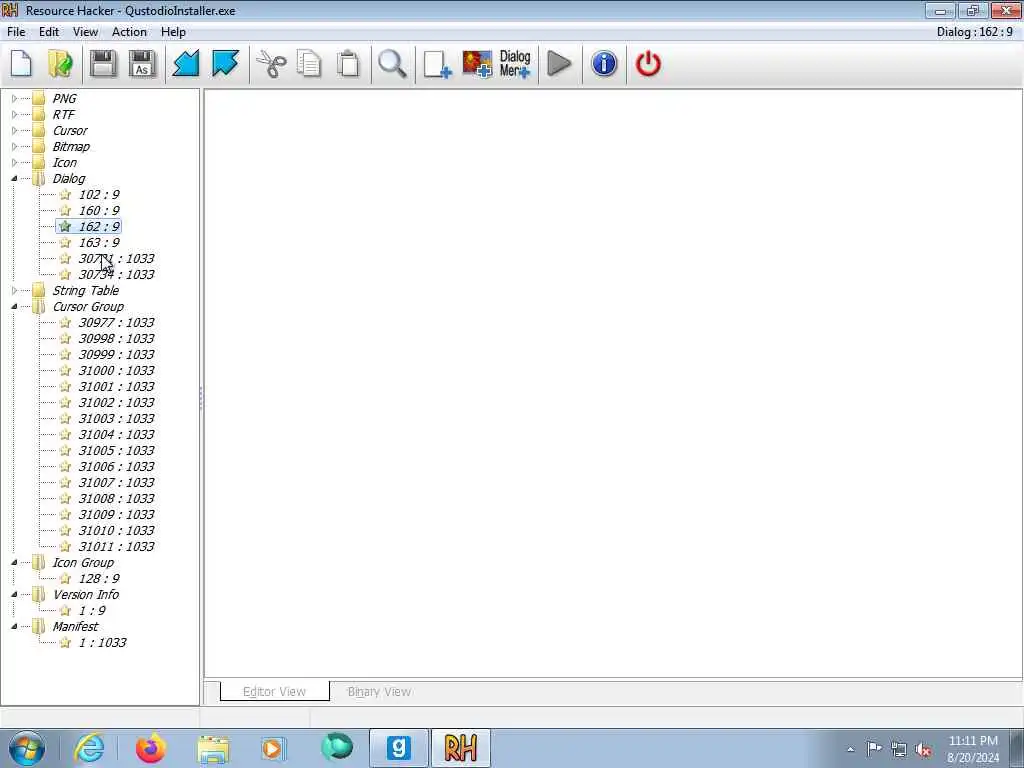
Task: Click the Resource Hacker taskbar button
Action: (x=460, y=748)
